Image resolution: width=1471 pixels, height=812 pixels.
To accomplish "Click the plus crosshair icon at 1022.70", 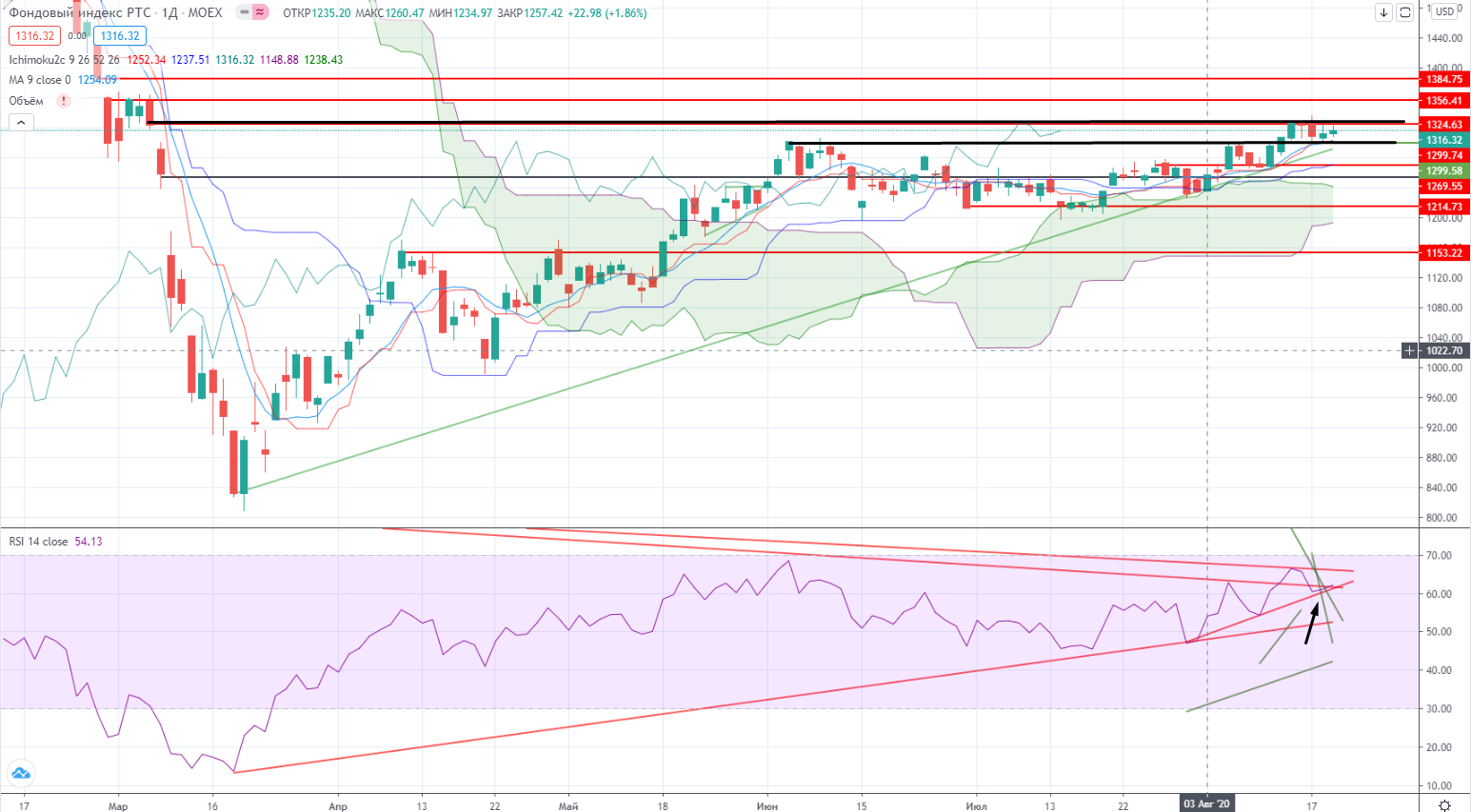I will [1409, 350].
